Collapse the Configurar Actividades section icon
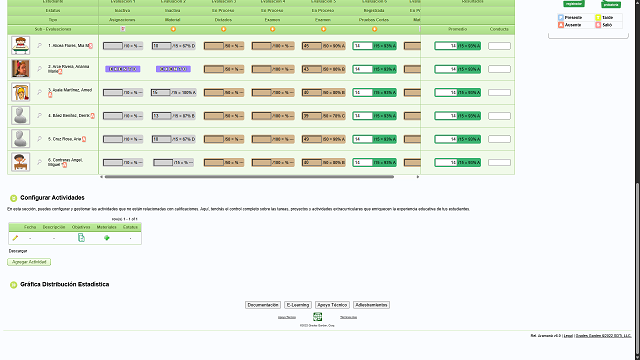Image resolution: width=640 pixels, height=360 pixels. [x=13, y=198]
